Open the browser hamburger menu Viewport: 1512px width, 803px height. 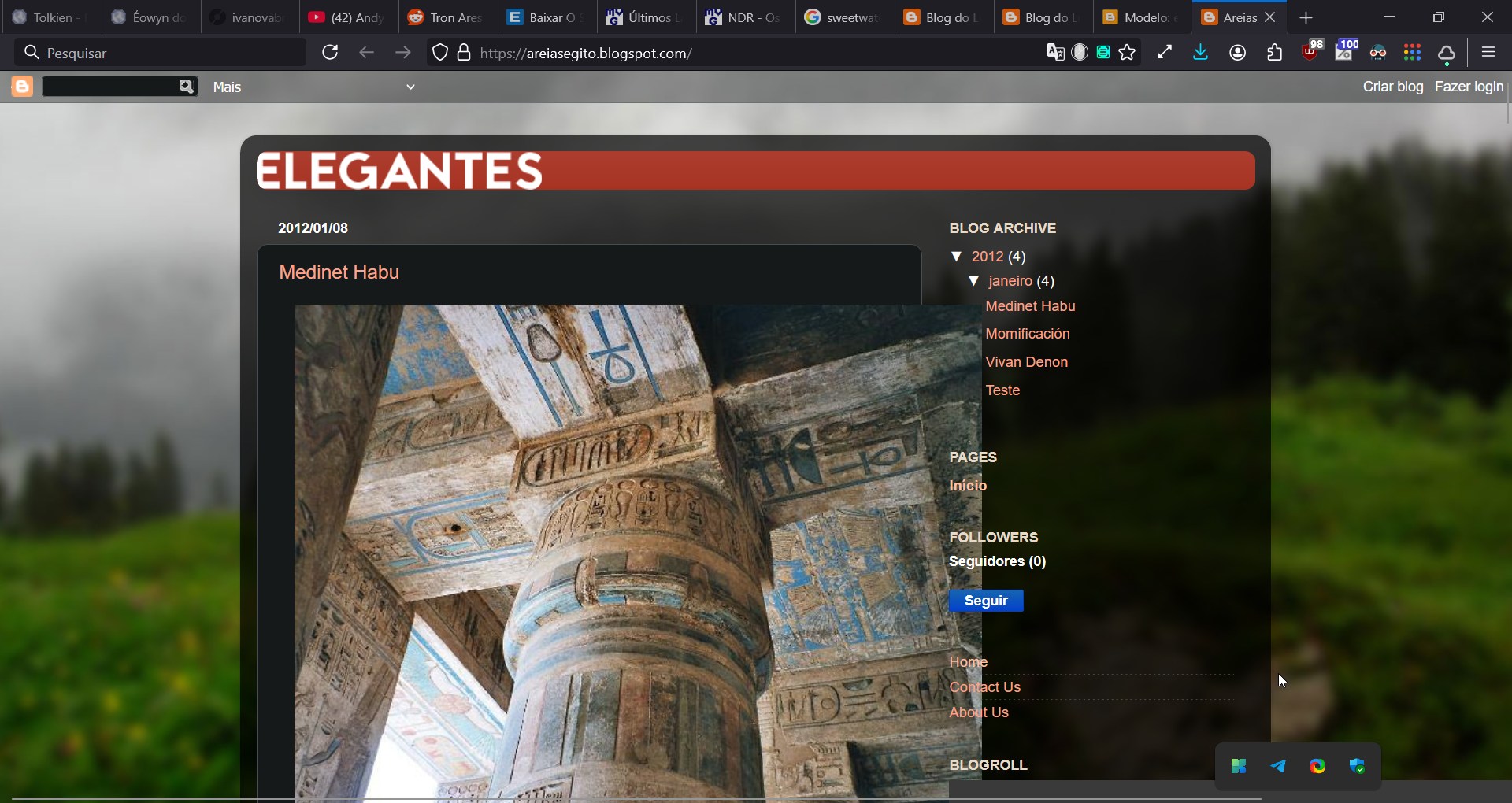click(x=1488, y=53)
